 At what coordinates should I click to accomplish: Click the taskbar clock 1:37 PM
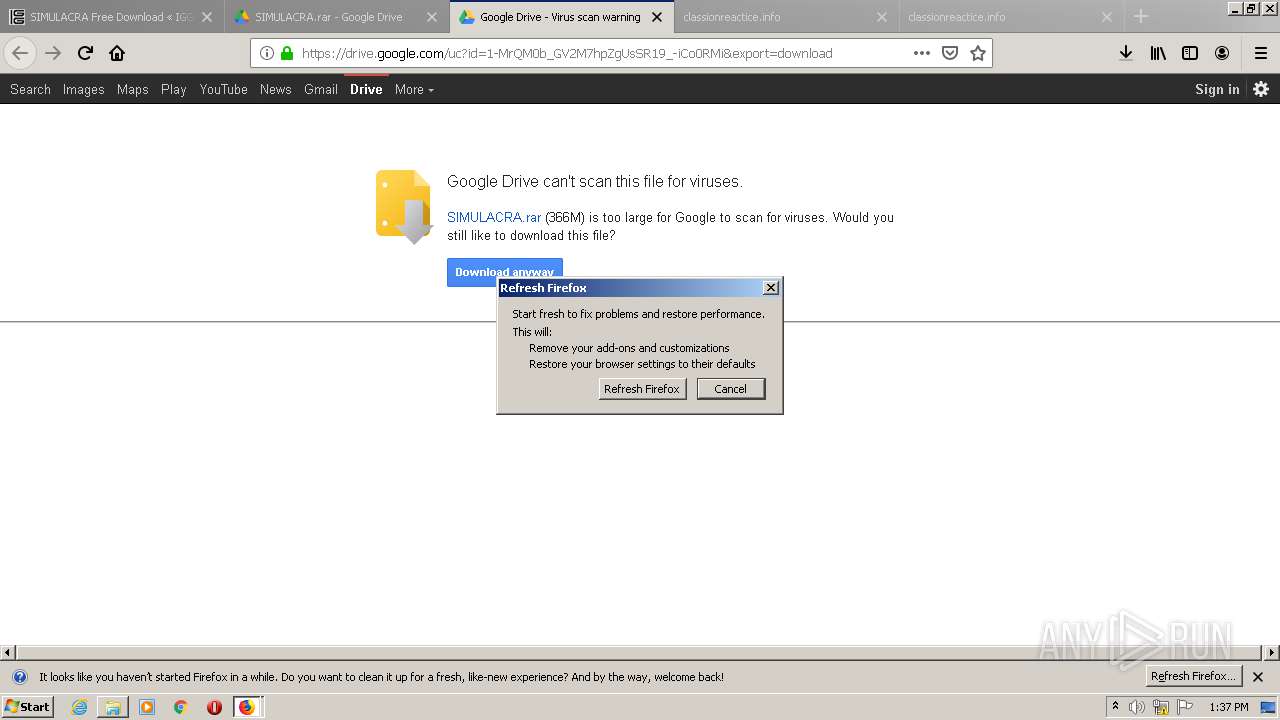pyautogui.click(x=1229, y=707)
